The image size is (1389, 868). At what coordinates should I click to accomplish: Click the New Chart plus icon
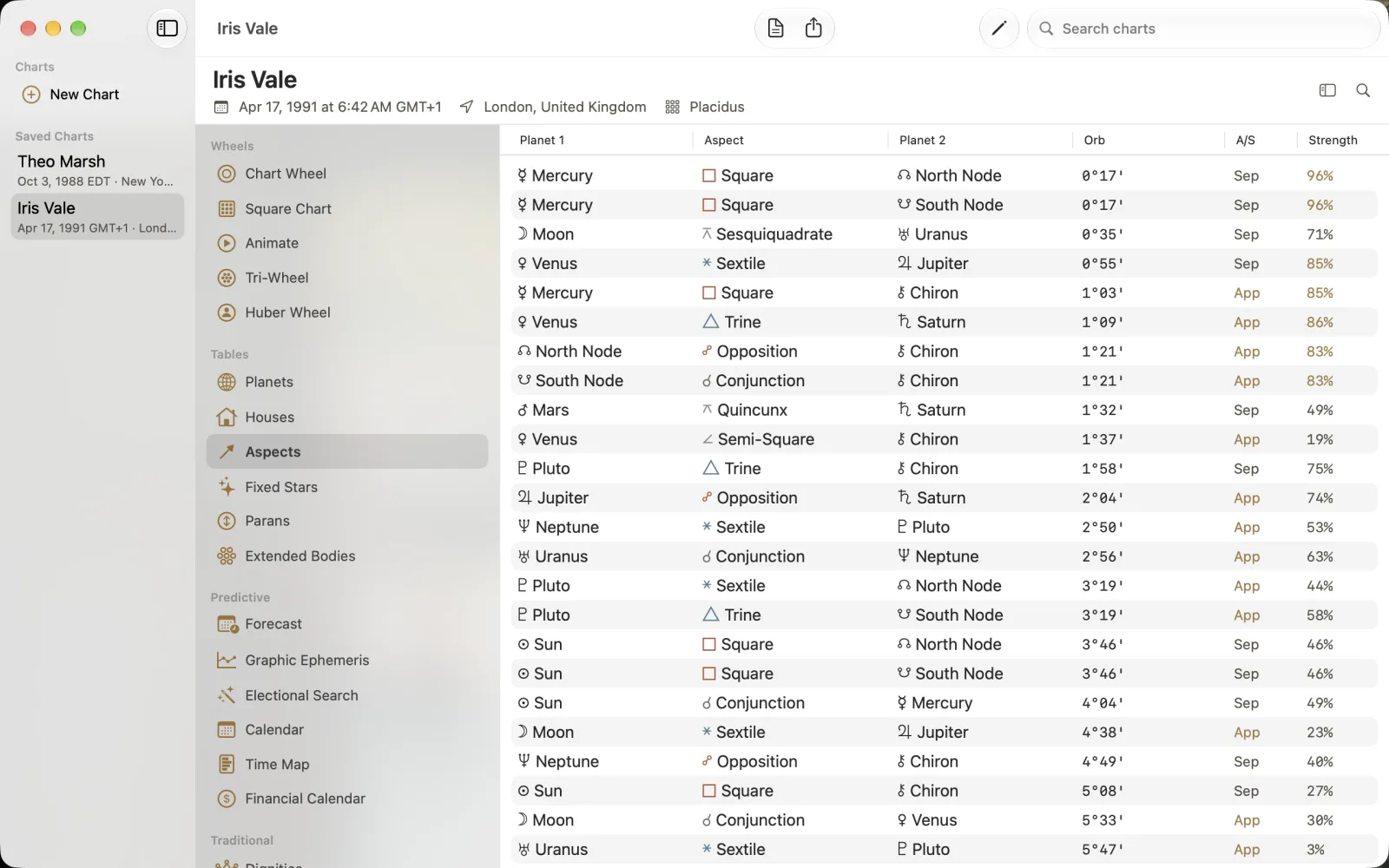point(31,95)
